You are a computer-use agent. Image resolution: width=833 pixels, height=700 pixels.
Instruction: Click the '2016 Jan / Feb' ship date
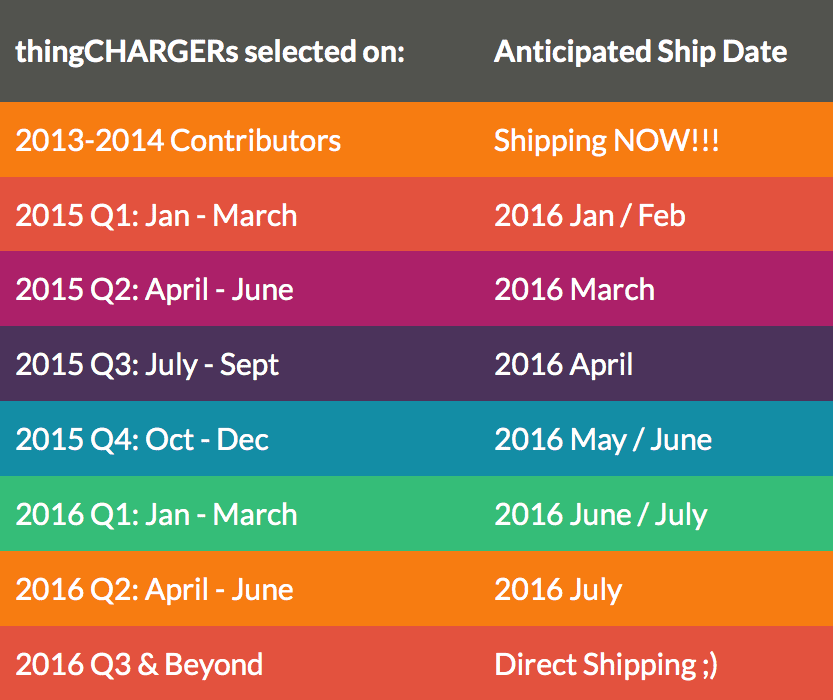coord(590,216)
